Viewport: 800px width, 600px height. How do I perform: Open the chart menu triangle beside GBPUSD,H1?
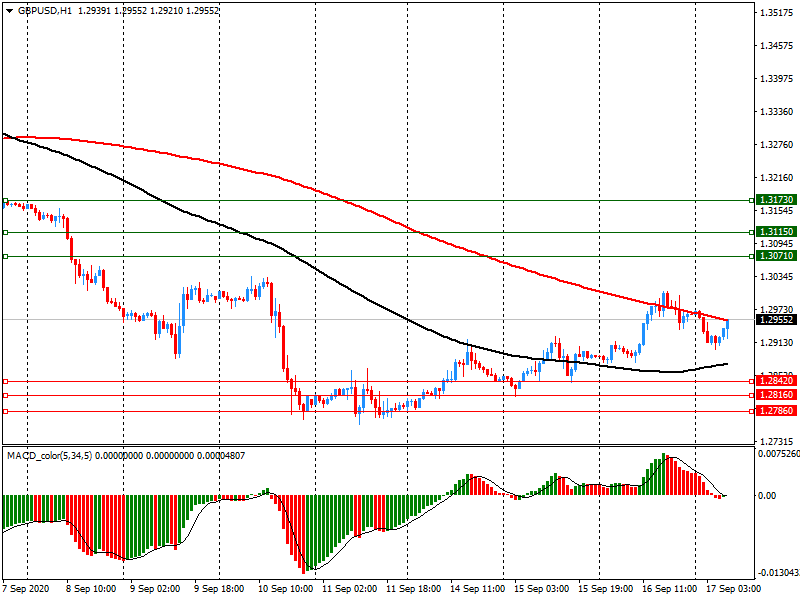tap(10, 11)
